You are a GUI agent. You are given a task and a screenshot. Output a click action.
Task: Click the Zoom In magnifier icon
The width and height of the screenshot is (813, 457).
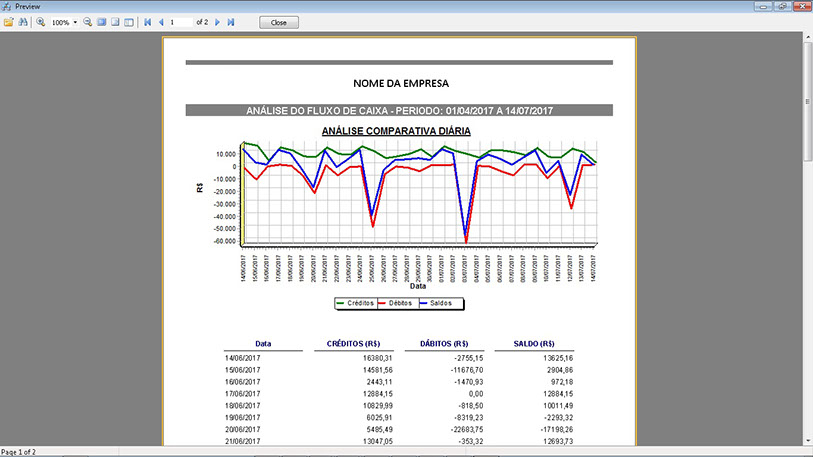click(41, 21)
